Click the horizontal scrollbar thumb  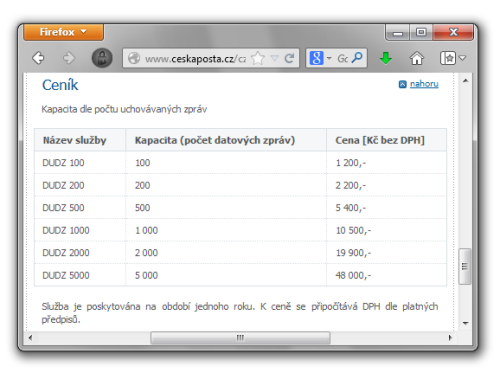pos(240,338)
